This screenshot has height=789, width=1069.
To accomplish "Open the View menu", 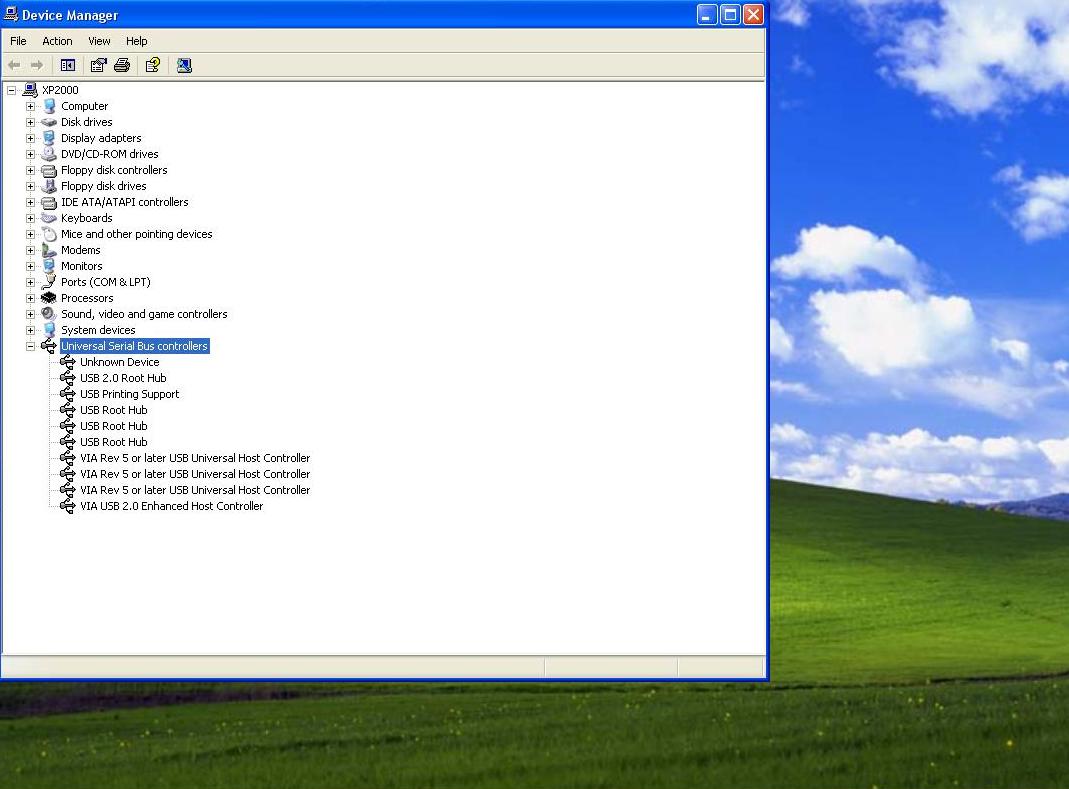I will [99, 41].
